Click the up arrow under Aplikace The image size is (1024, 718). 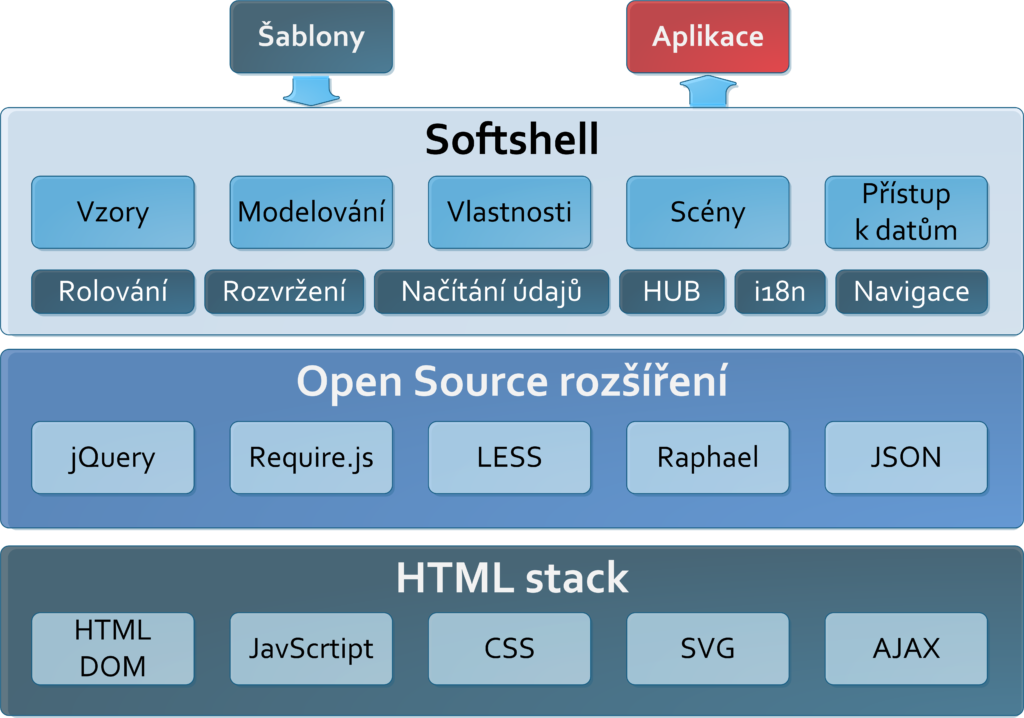708,91
